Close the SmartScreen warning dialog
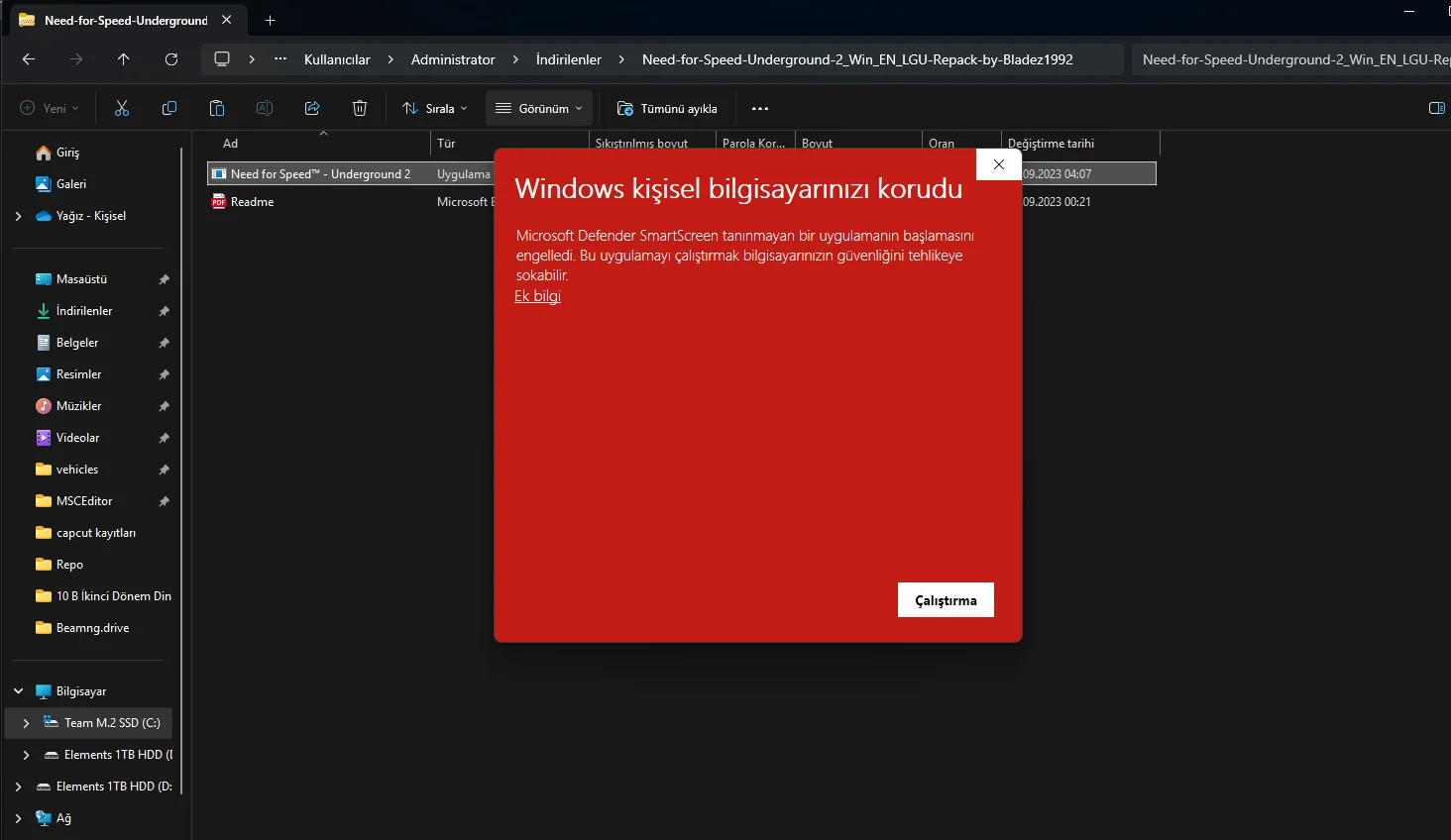This screenshot has height=840, width=1451. pos(999,164)
